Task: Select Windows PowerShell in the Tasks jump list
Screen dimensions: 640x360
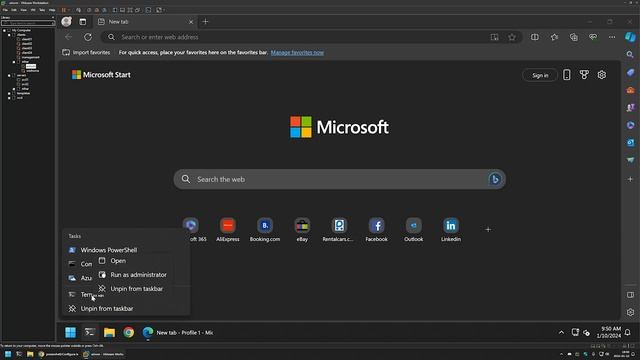Action: pyautogui.click(x=126, y=250)
